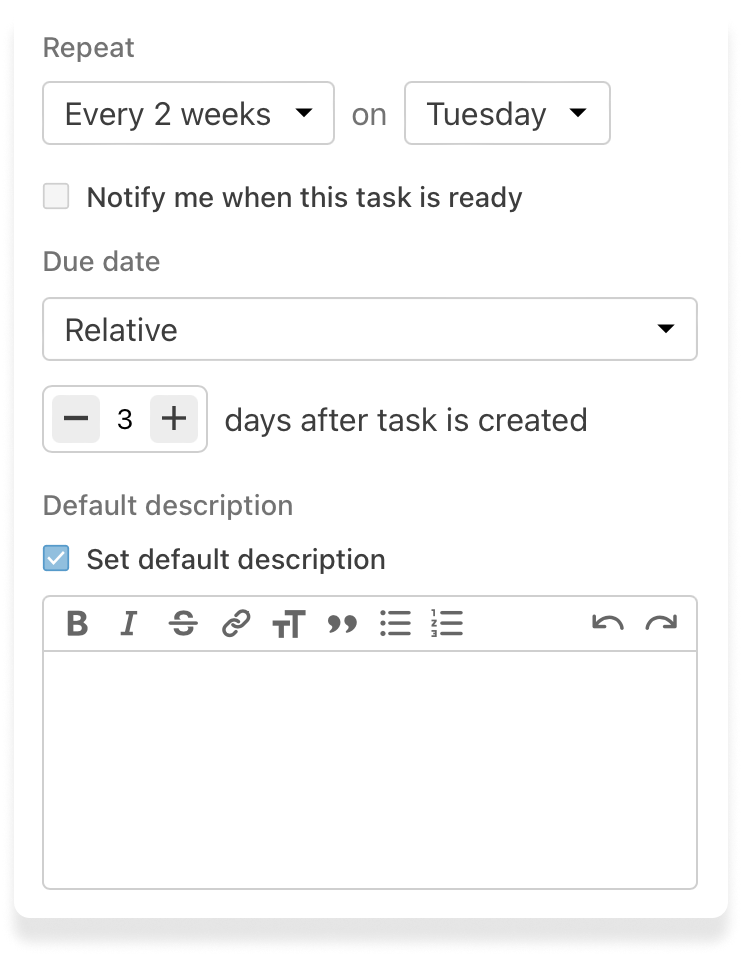Expand the Relative due date dropdown
The width and height of the screenshot is (742, 956).
pos(369,329)
